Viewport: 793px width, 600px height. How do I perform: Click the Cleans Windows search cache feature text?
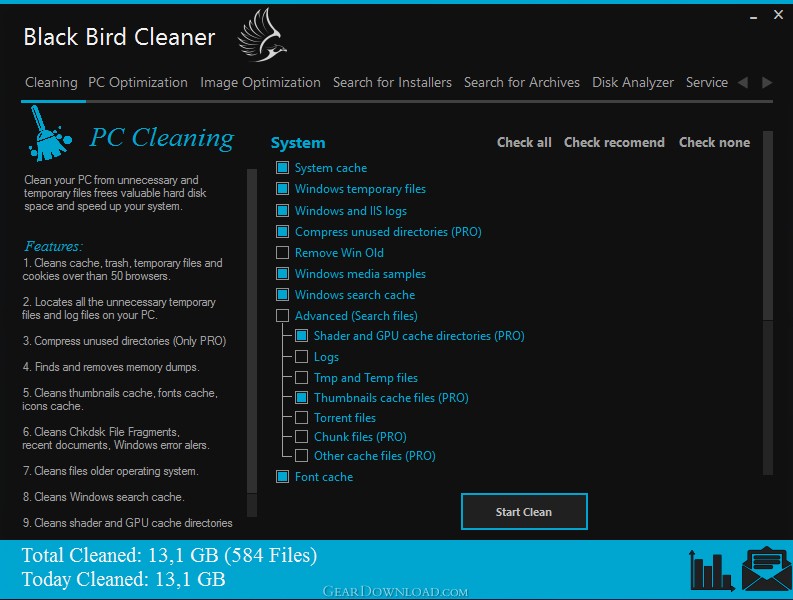pyautogui.click(x=103, y=497)
